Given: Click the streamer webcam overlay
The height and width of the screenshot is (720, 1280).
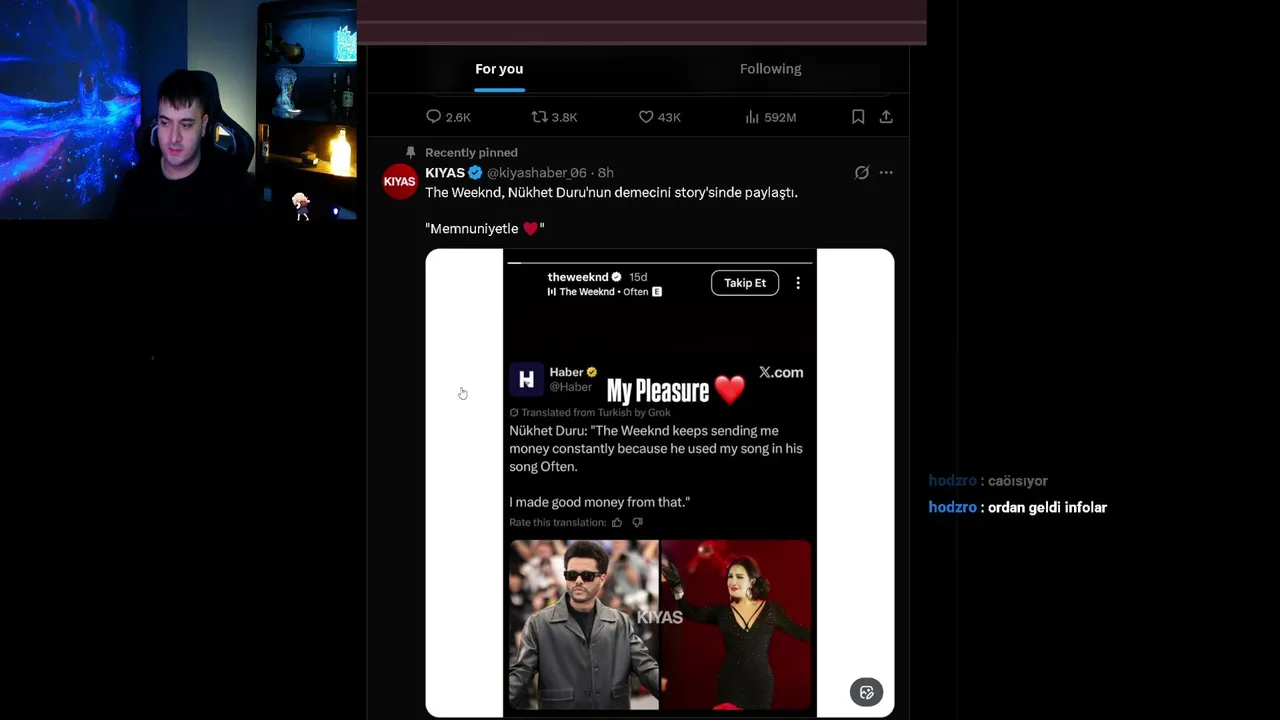Looking at the screenshot, I should (178, 109).
